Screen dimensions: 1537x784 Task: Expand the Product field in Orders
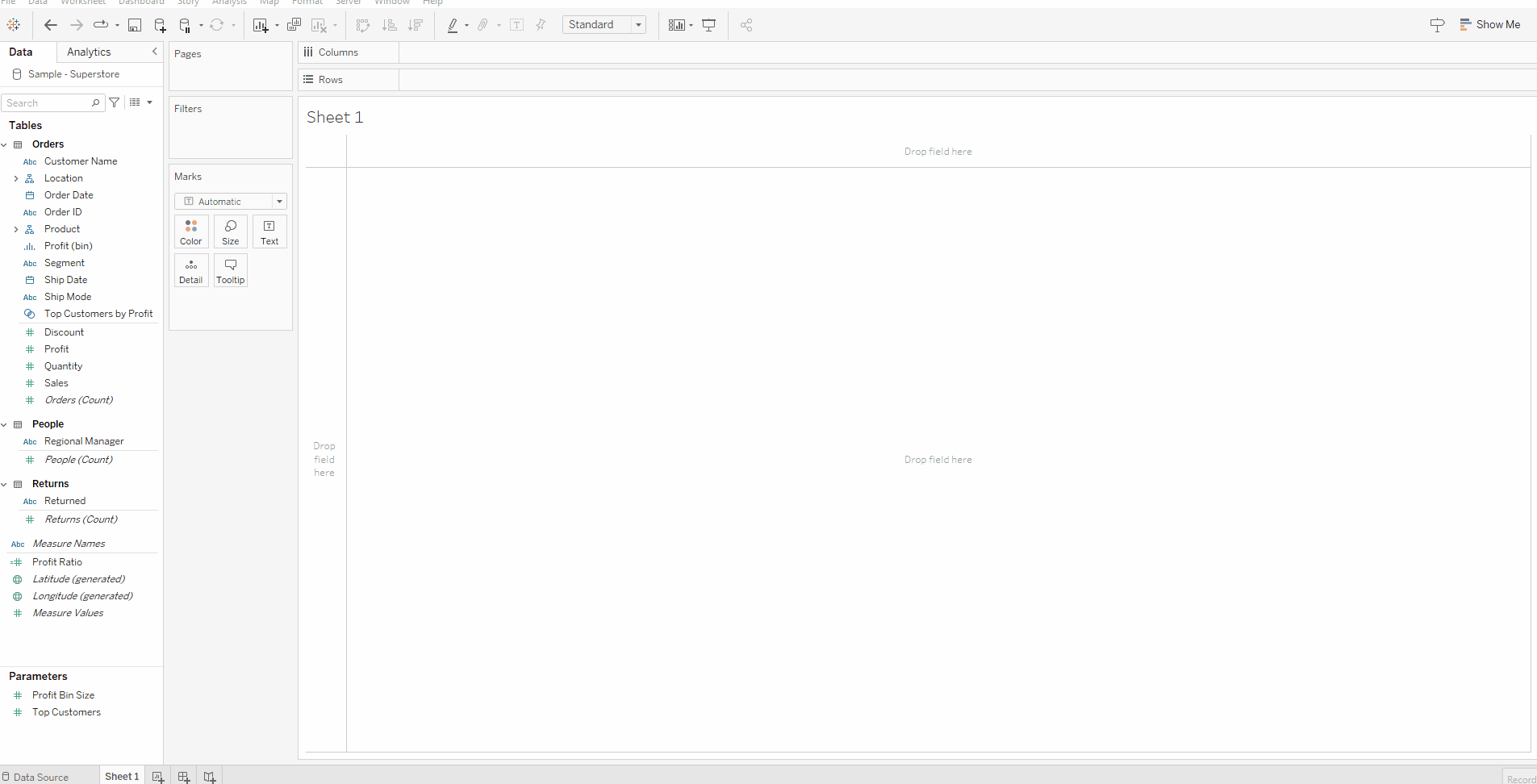16,229
